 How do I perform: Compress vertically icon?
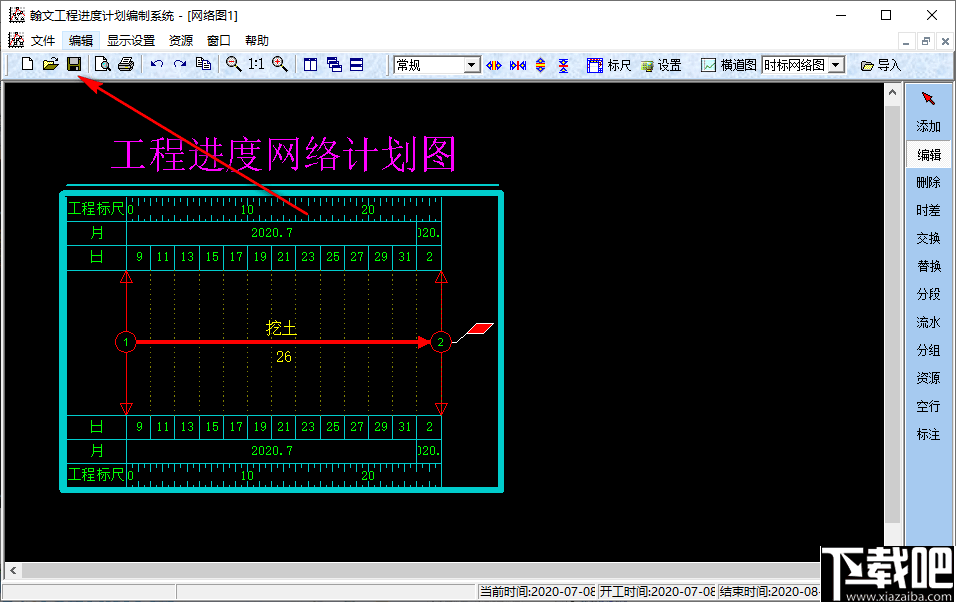563,65
